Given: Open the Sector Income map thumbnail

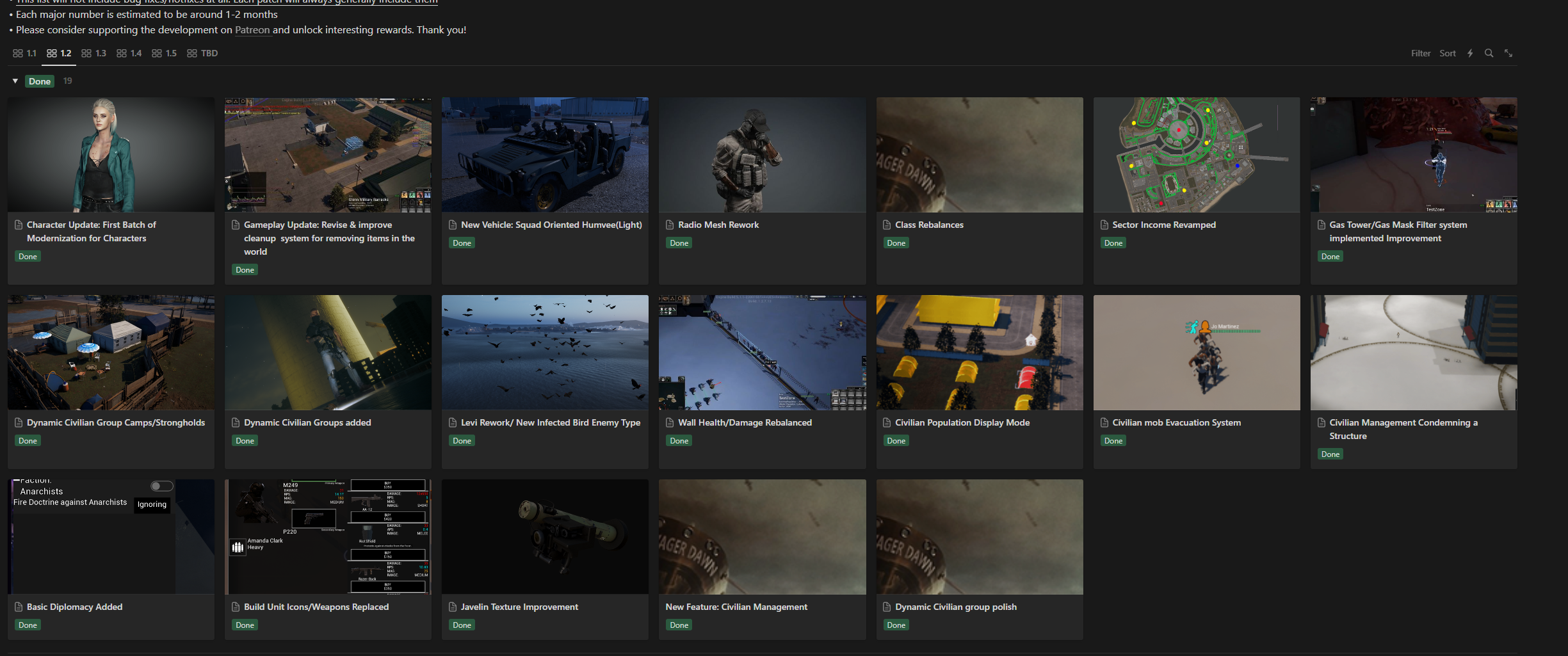Looking at the screenshot, I should [1197, 154].
